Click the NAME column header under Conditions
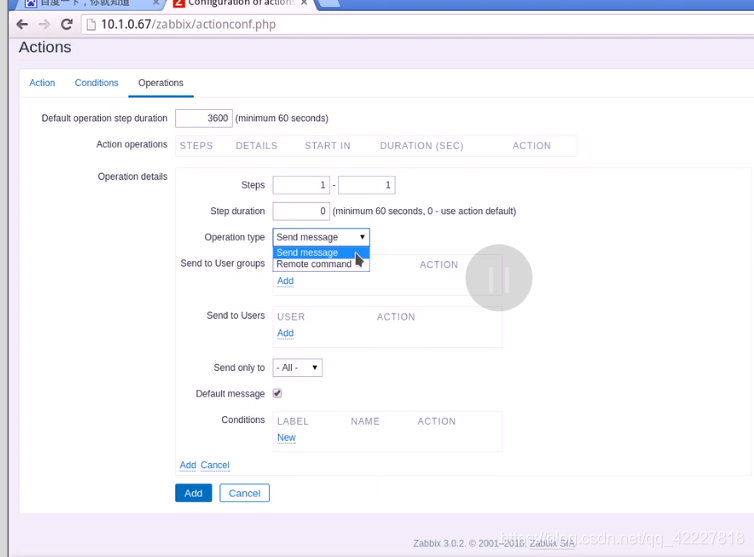754x557 pixels. tap(365, 421)
